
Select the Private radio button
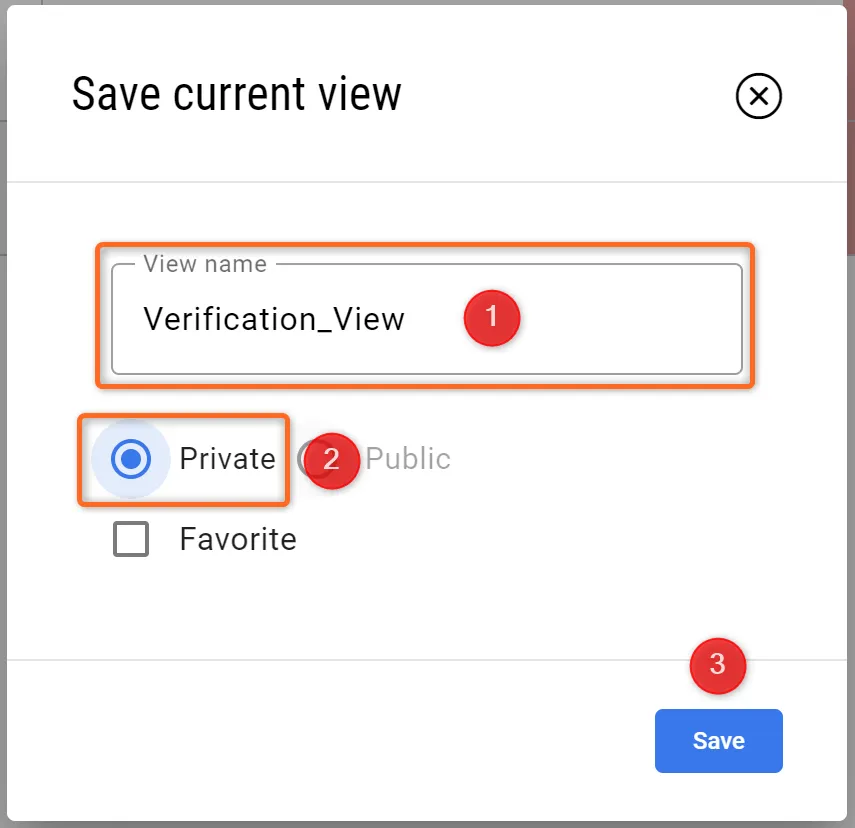pos(131,459)
